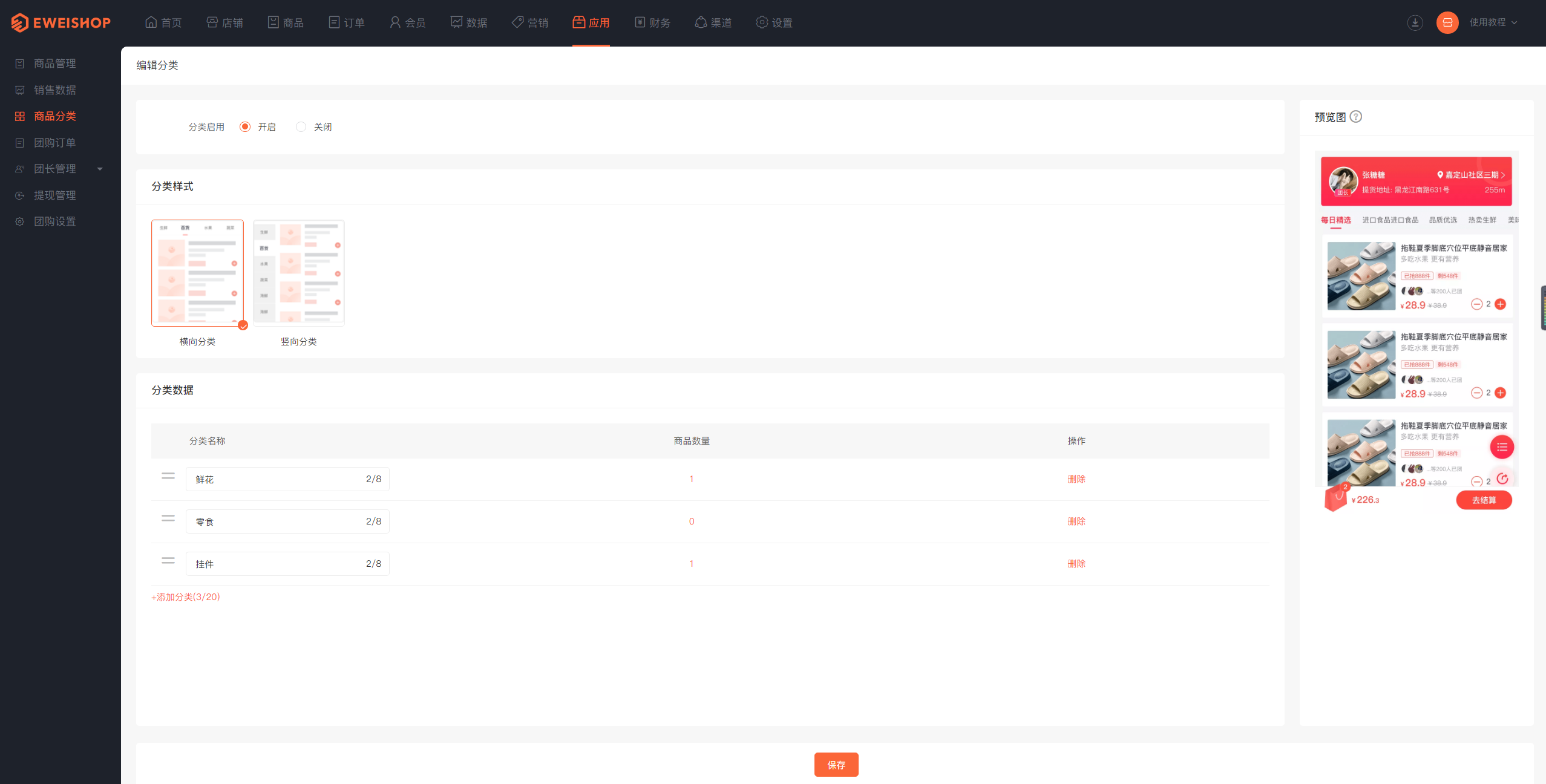Click the 团购设置 sidebar icon

(20, 221)
